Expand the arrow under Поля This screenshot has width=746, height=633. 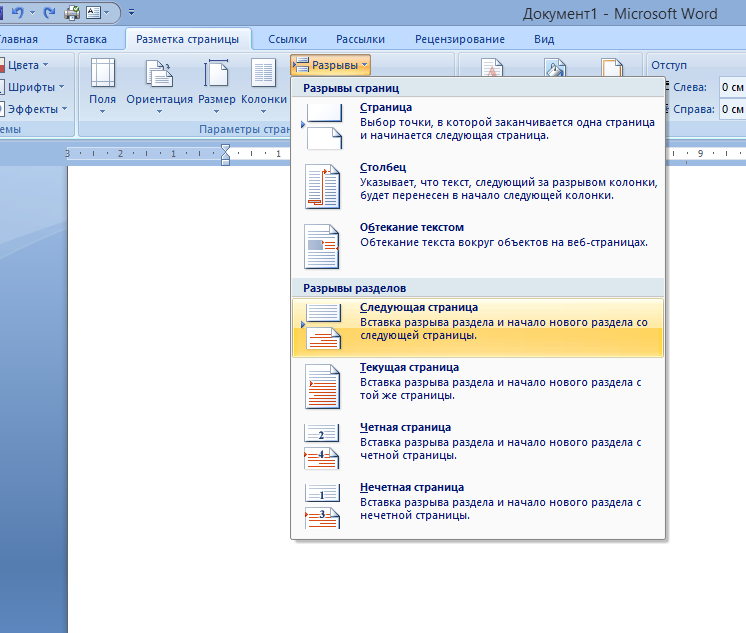click(102, 112)
